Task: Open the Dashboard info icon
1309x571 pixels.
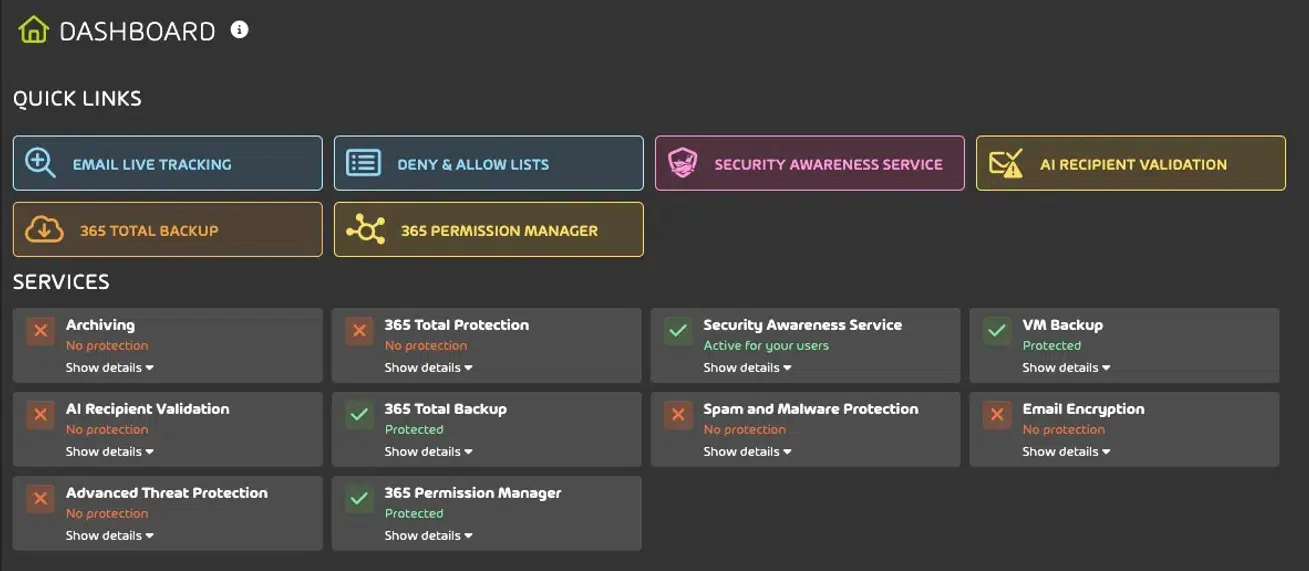Action: point(239,30)
